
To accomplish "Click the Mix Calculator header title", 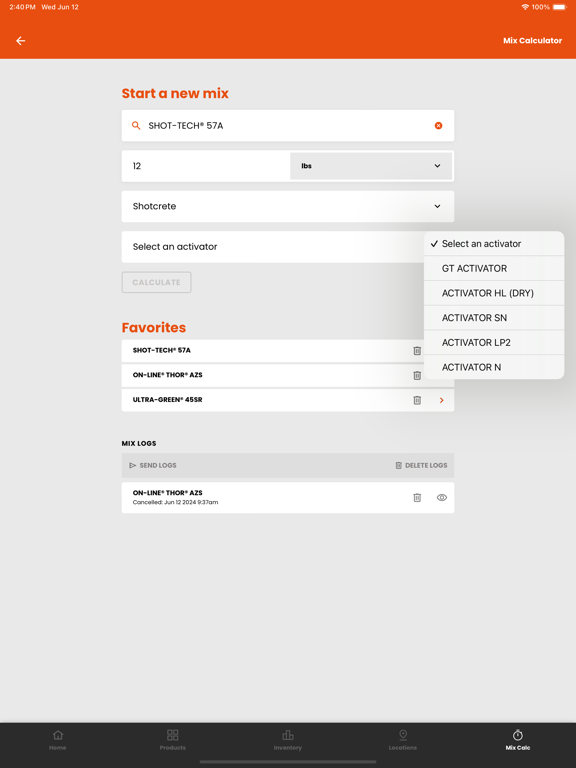I will click(x=532, y=41).
